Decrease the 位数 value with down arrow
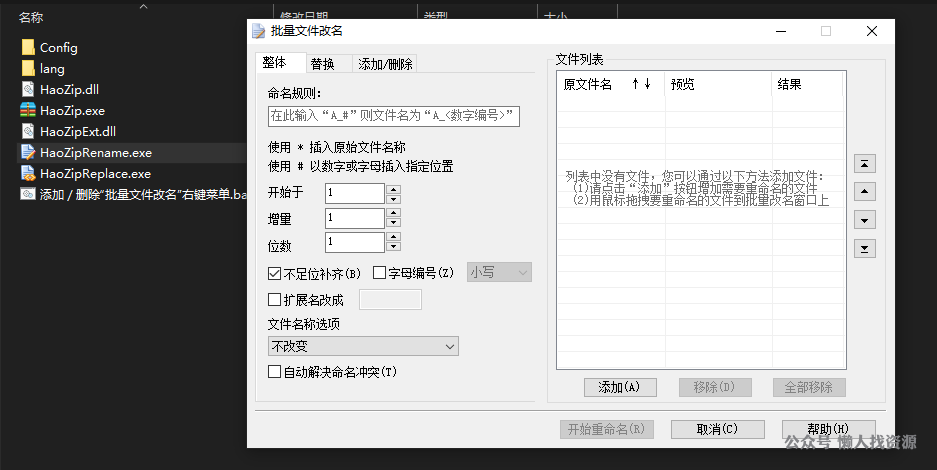Screen dimensions: 937x470 (393, 247)
